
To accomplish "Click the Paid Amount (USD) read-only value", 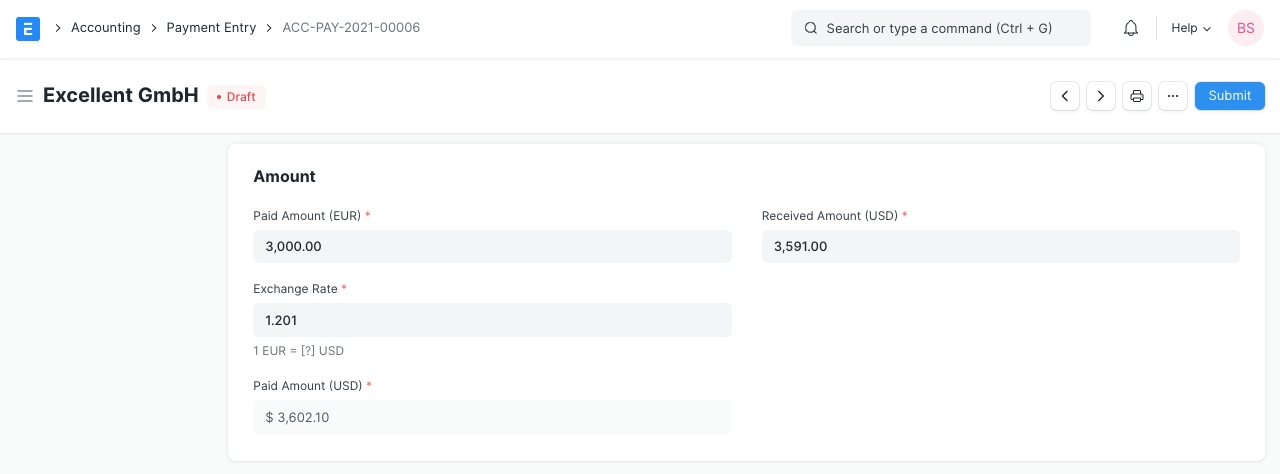I will 492,417.
